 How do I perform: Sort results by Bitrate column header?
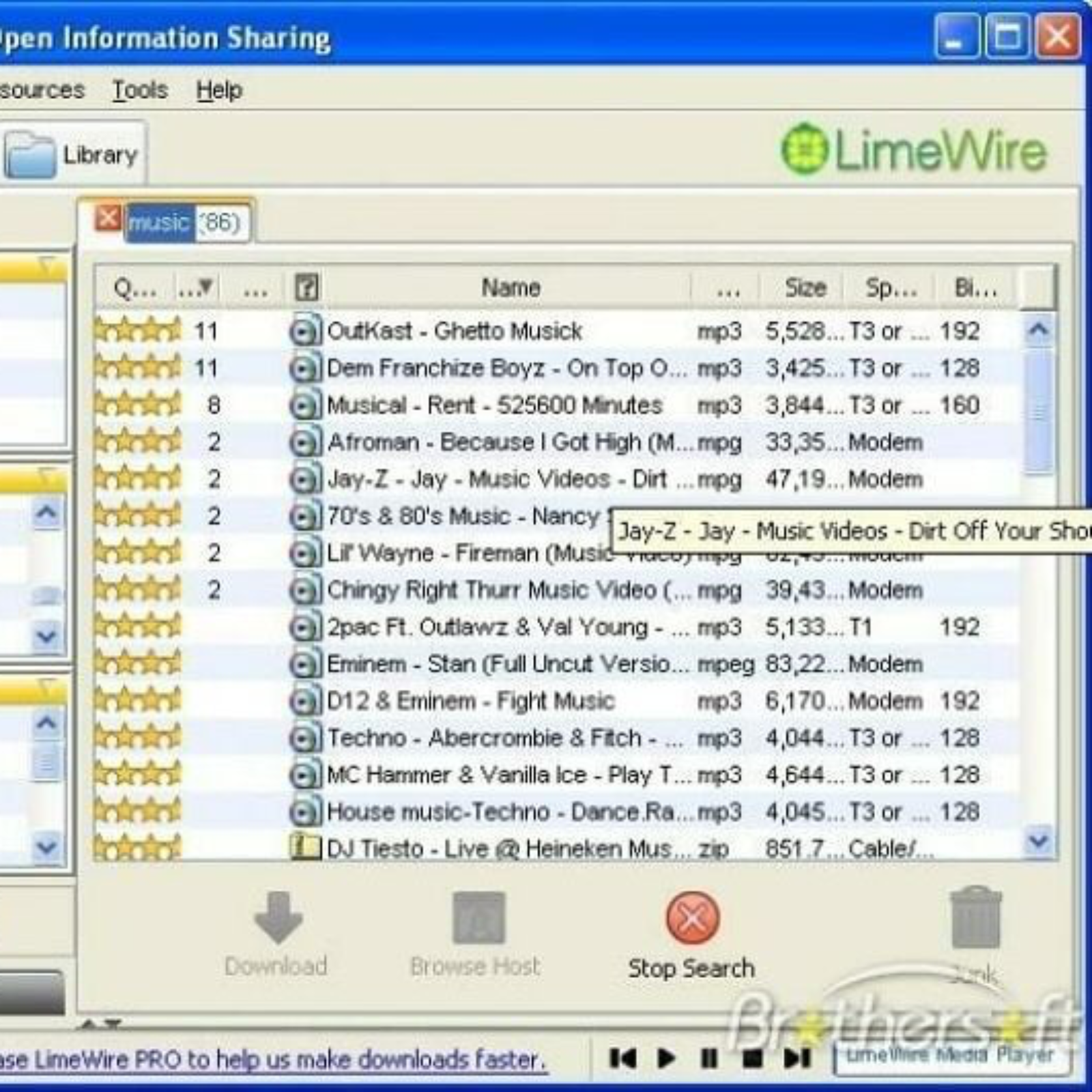click(x=976, y=287)
